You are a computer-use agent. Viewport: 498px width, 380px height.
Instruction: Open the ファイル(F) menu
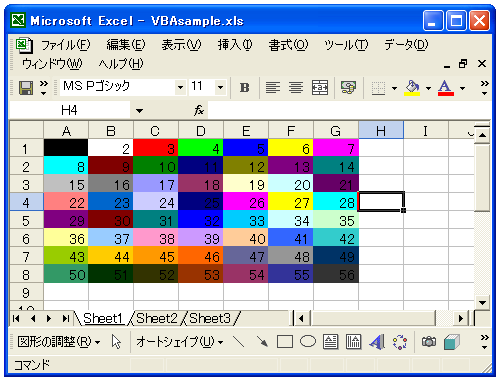[x=65, y=45]
